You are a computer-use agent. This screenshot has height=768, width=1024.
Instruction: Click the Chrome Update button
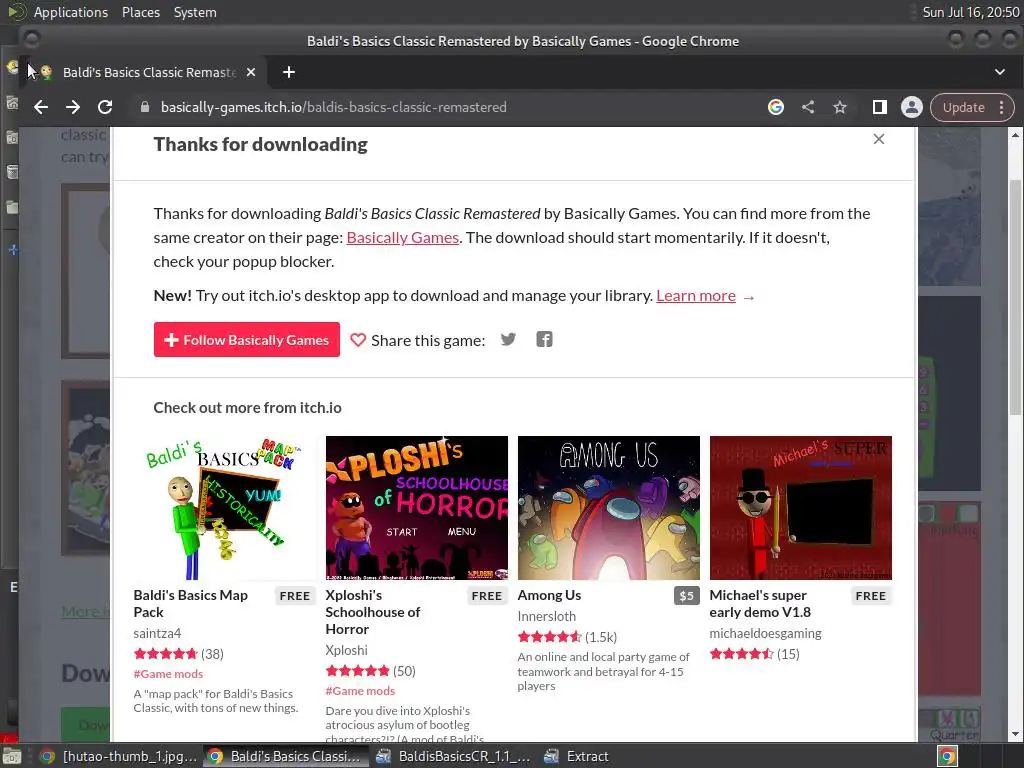[963, 107]
